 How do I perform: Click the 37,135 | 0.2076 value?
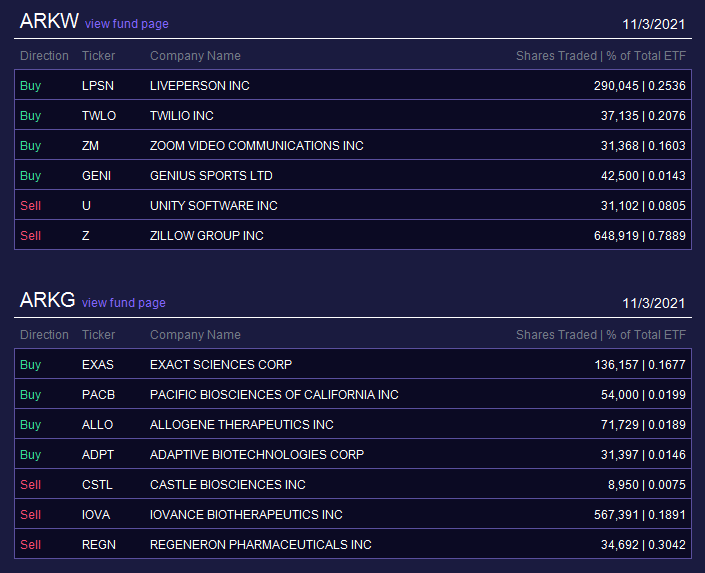point(643,116)
